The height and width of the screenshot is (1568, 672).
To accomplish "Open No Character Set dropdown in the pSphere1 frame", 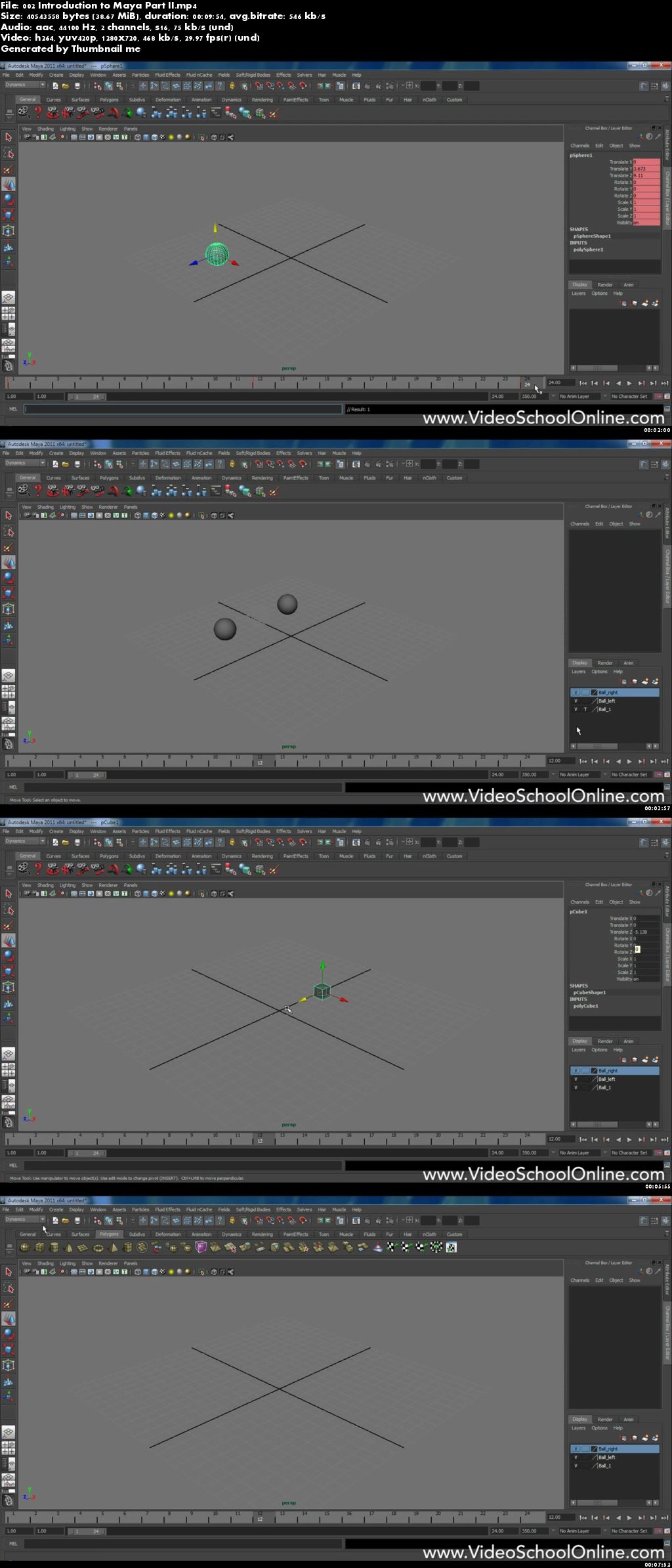I will pyautogui.click(x=629, y=397).
